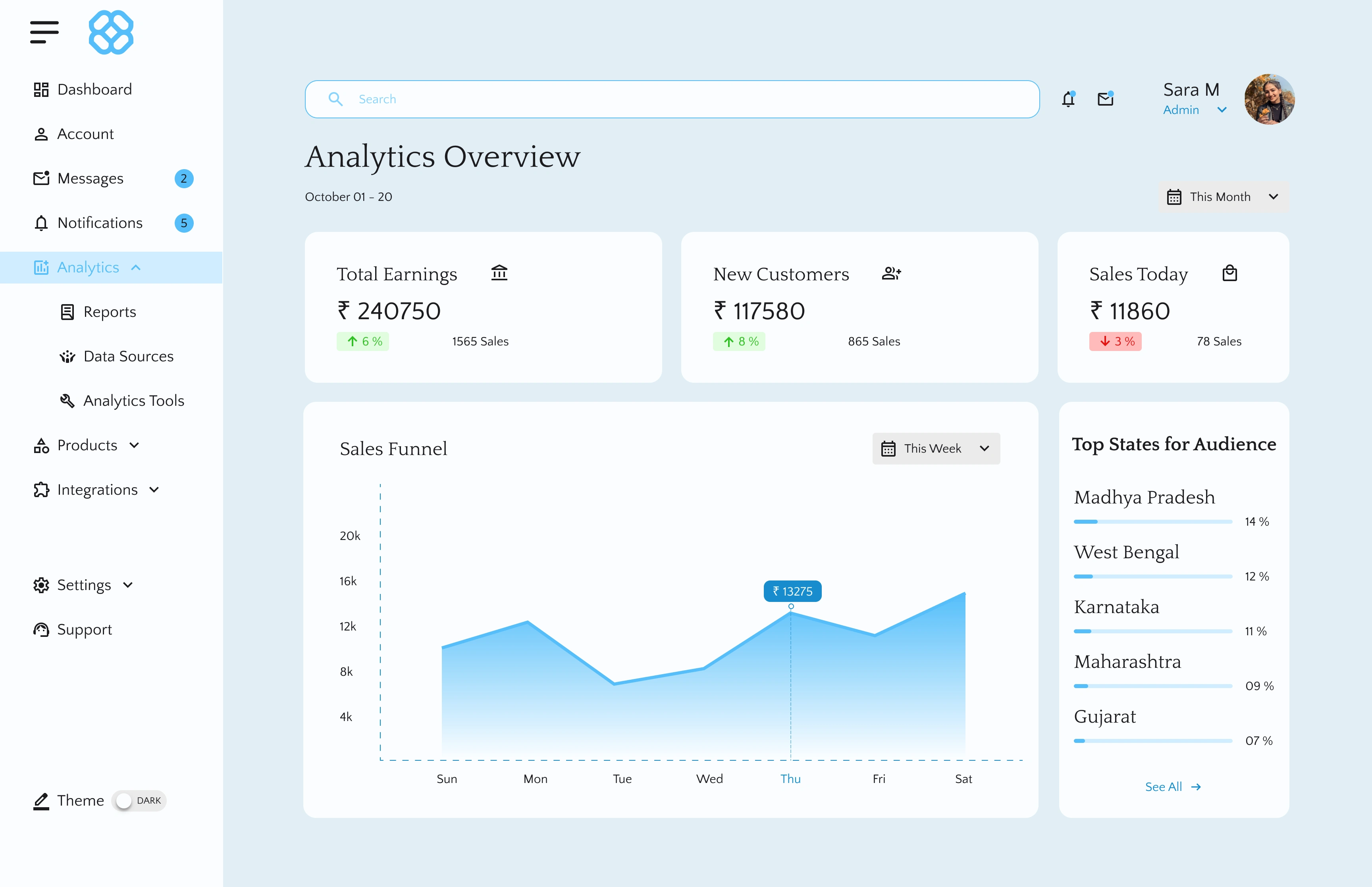Click the Products shapes icon

click(41, 445)
